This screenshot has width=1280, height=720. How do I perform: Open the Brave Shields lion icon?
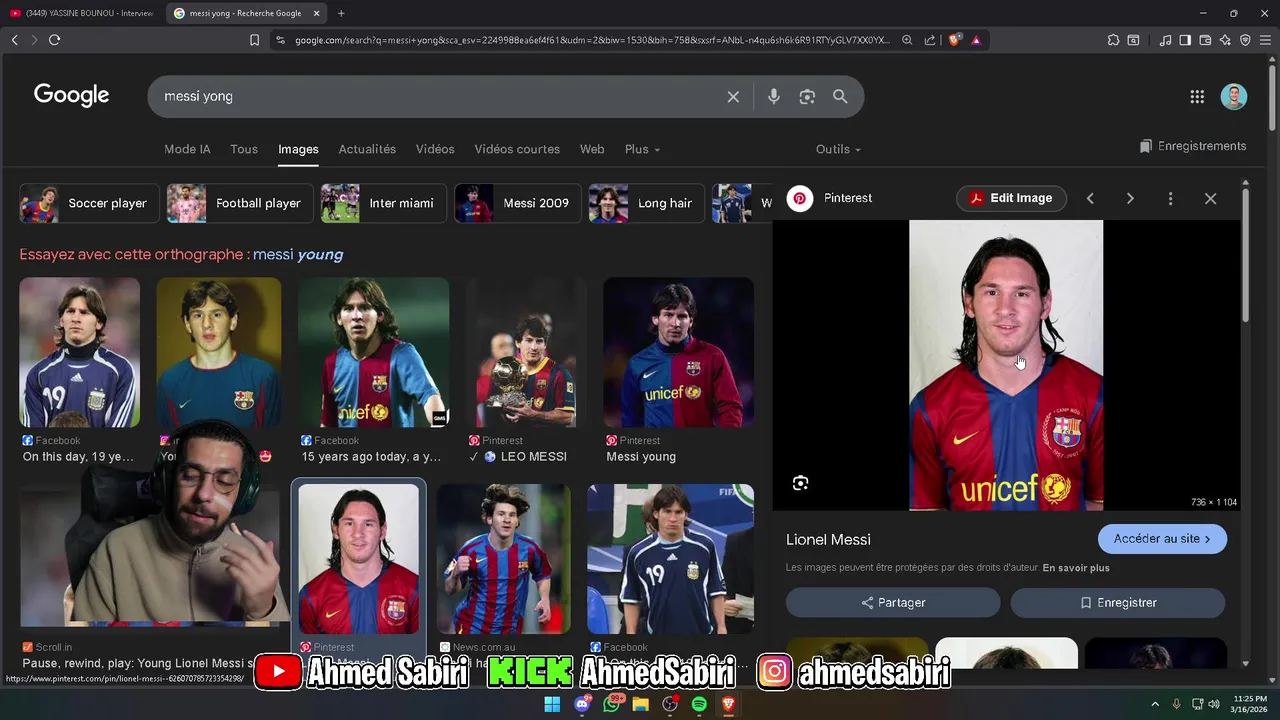coord(954,40)
